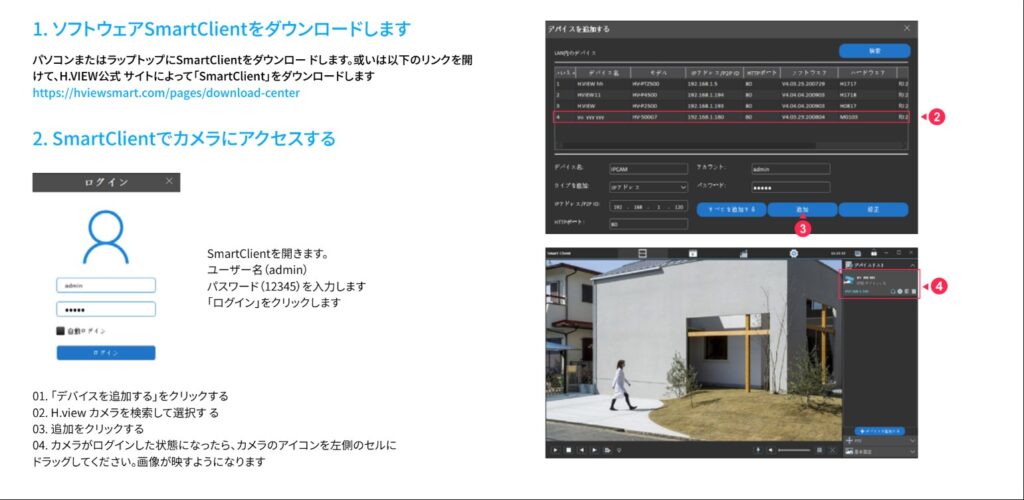The image size is (1024, 500).
Task: Close the ログイン dialog
Action: 169,182
